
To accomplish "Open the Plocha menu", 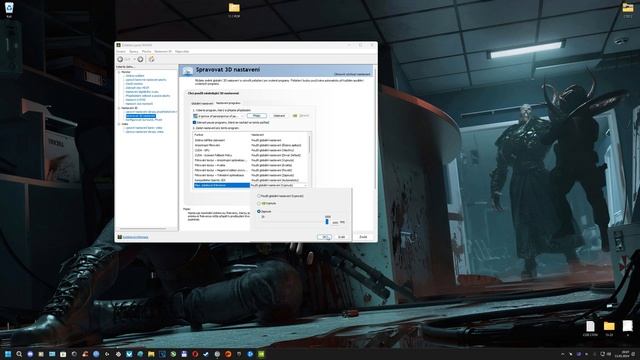I will [x=146, y=52].
